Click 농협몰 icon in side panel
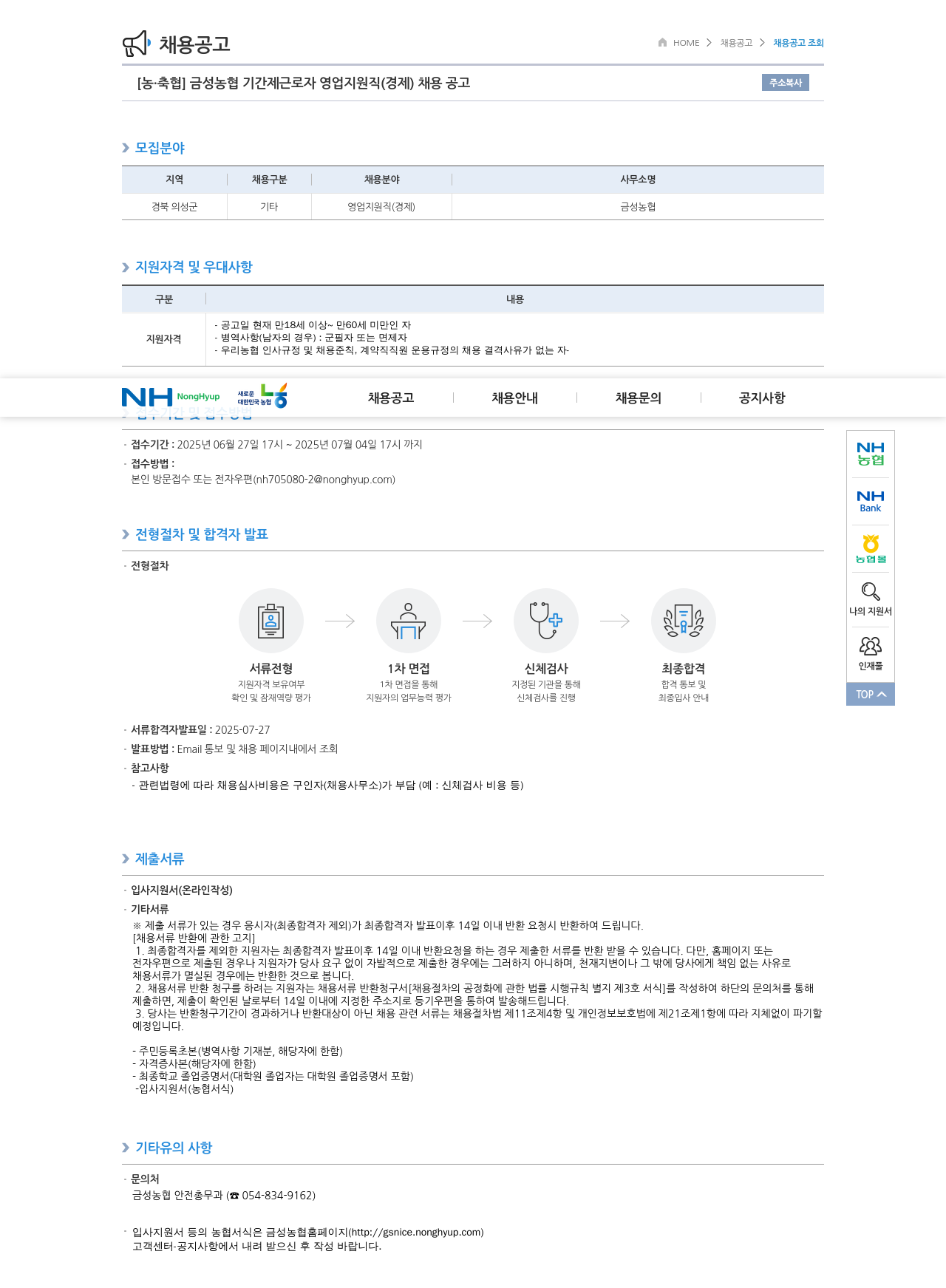 871,549
